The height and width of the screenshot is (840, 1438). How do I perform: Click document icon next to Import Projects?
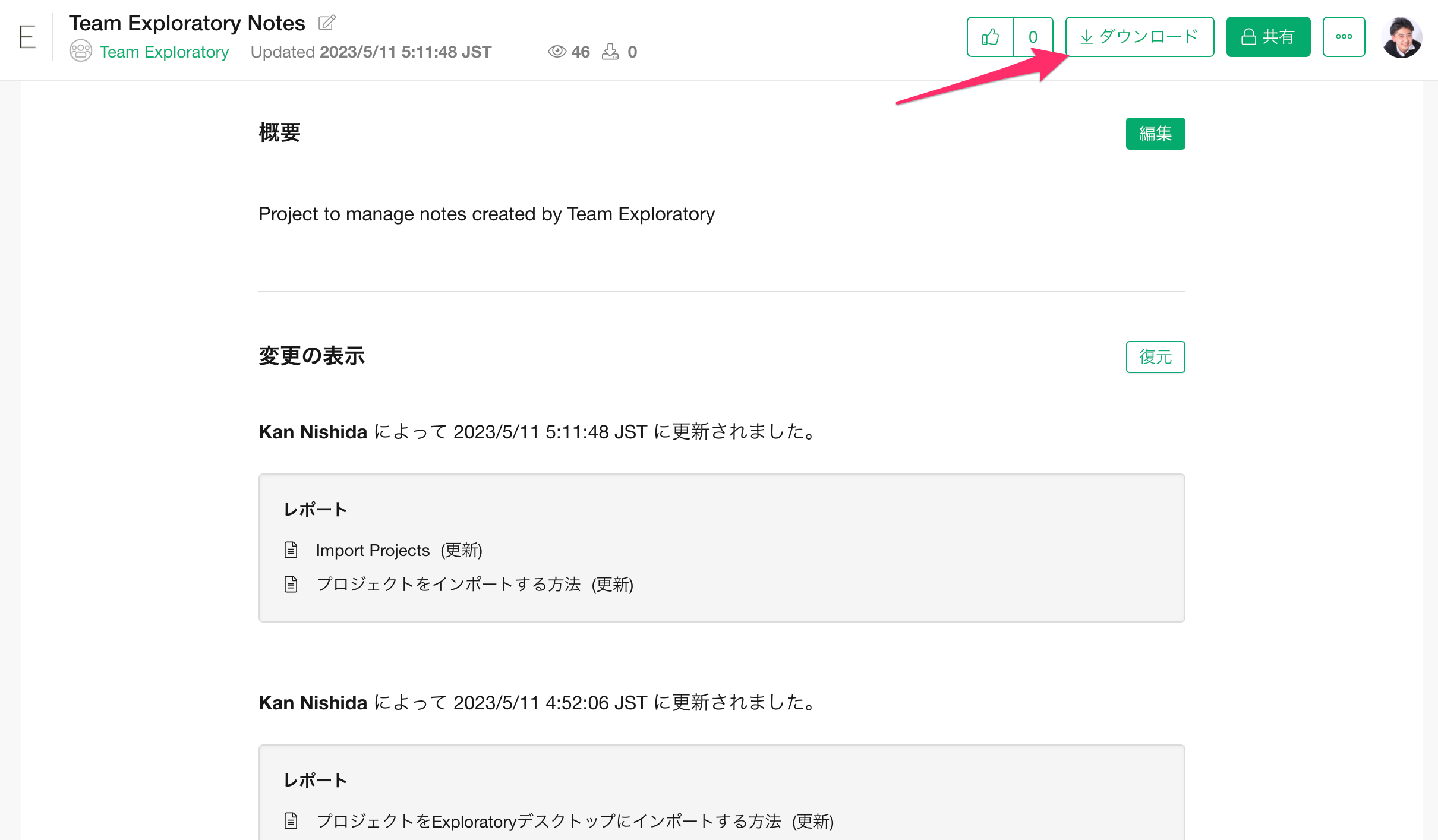point(291,550)
